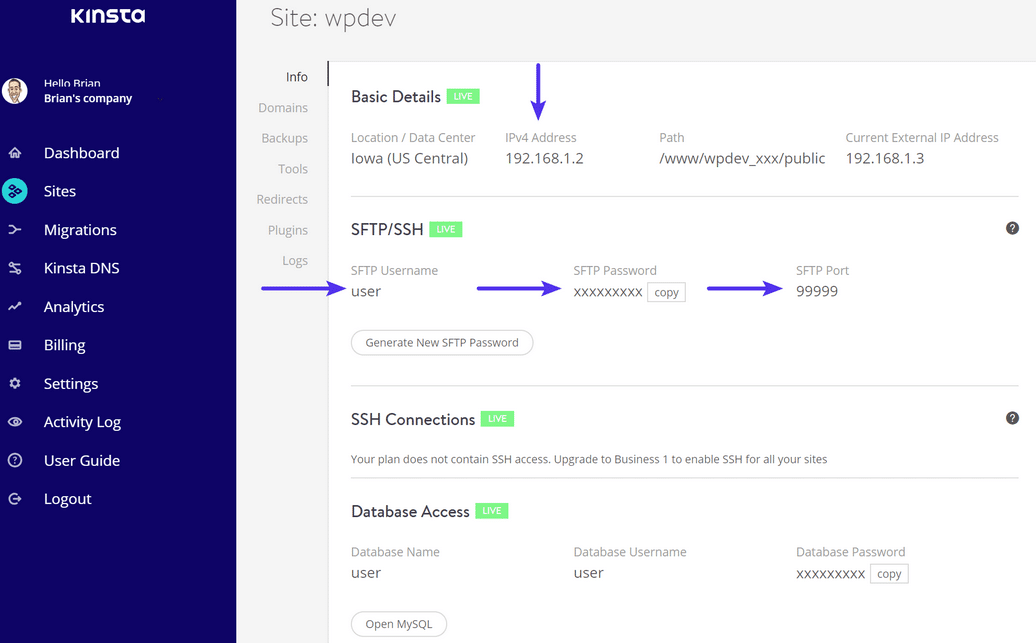
Task: Click Logout at sidebar bottom
Action: pyautogui.click(x=15, y=498)
